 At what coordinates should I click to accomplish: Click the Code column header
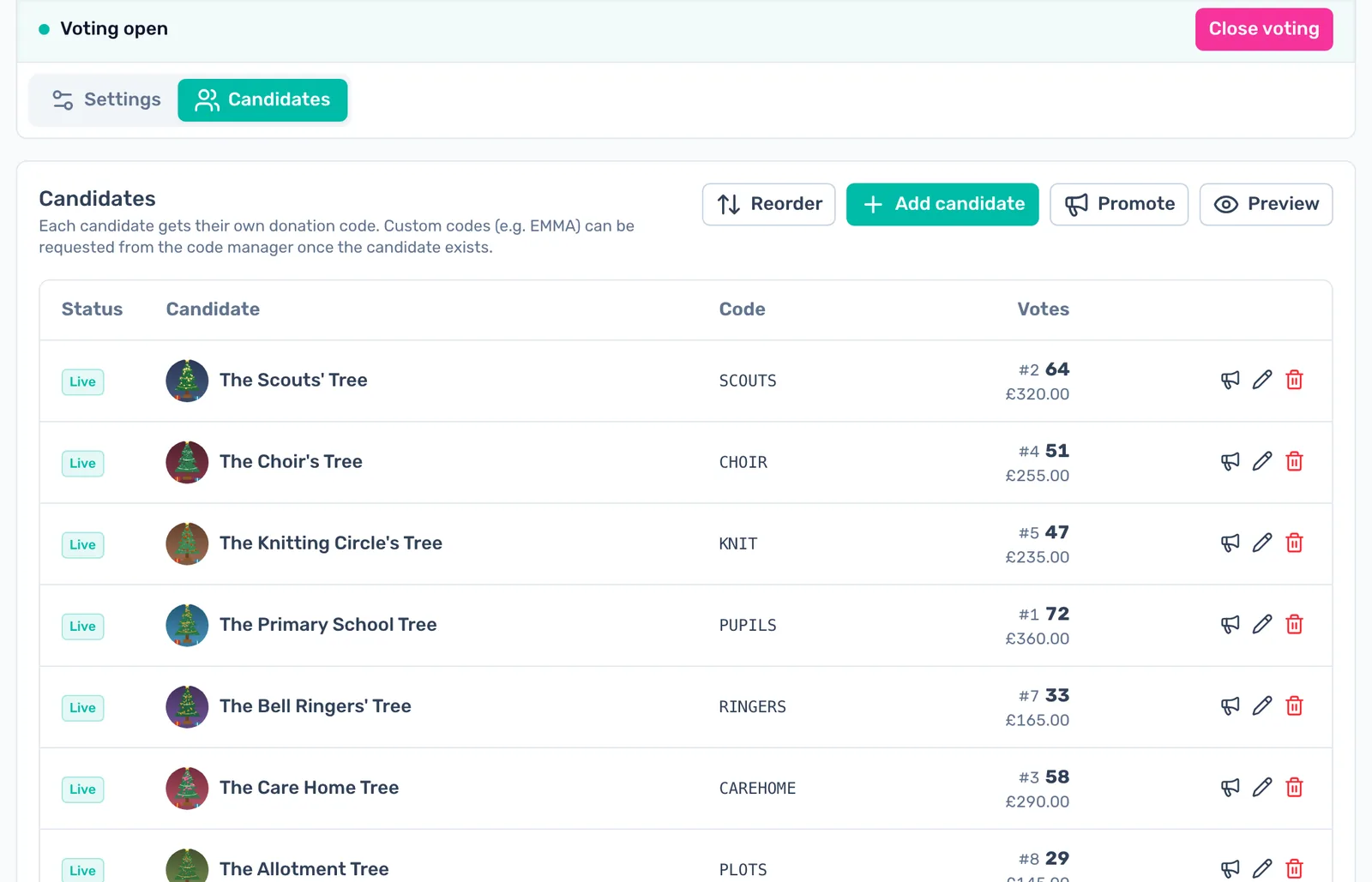tap(742, 309)
